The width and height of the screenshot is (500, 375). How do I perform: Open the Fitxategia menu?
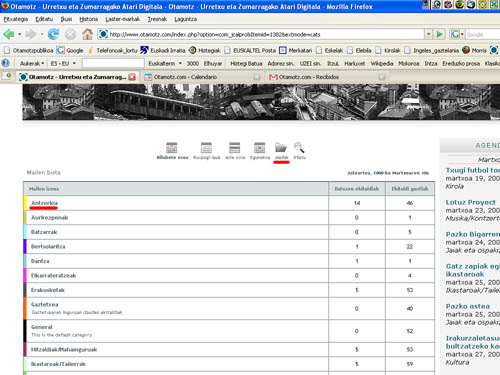point(16,19)
